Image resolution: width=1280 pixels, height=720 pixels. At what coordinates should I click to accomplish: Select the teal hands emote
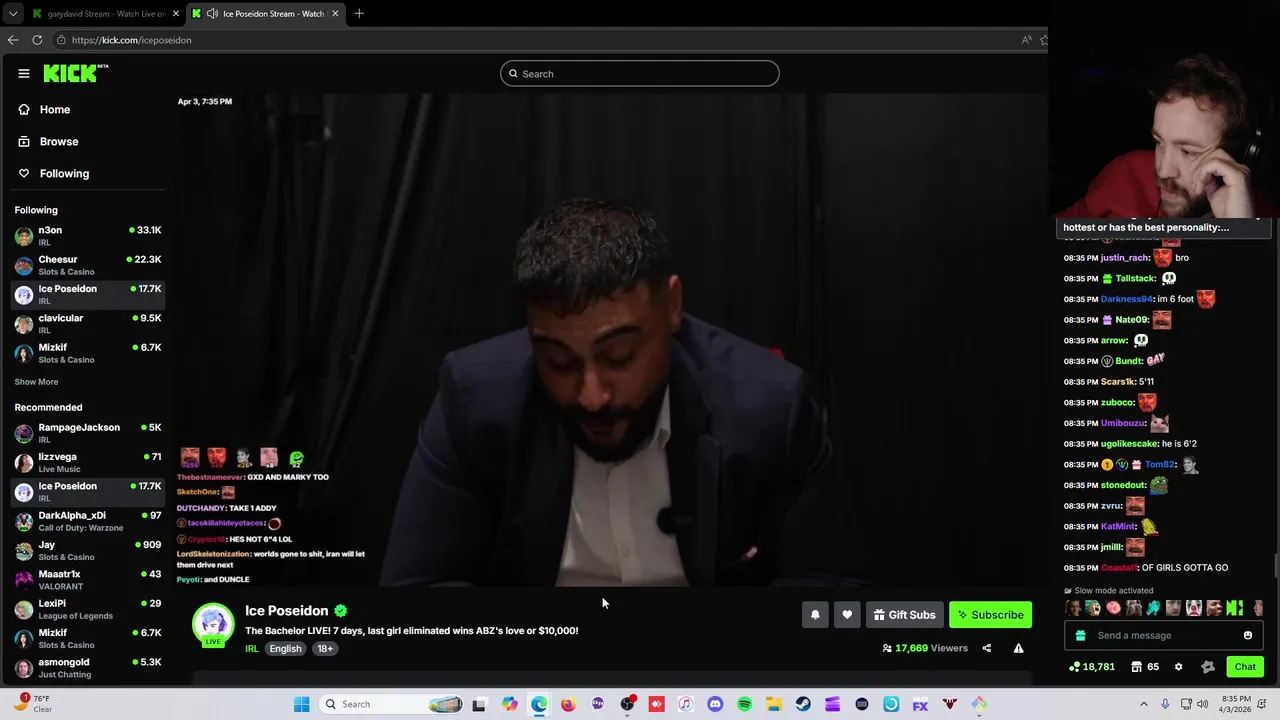click(1153, 608)
